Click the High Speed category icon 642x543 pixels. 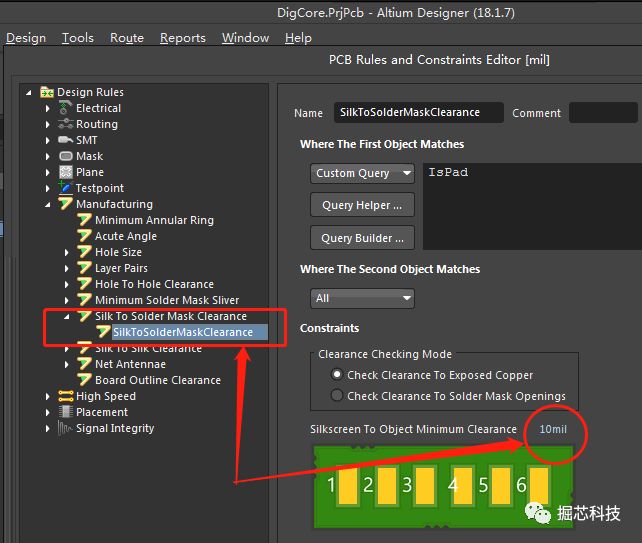66,396
